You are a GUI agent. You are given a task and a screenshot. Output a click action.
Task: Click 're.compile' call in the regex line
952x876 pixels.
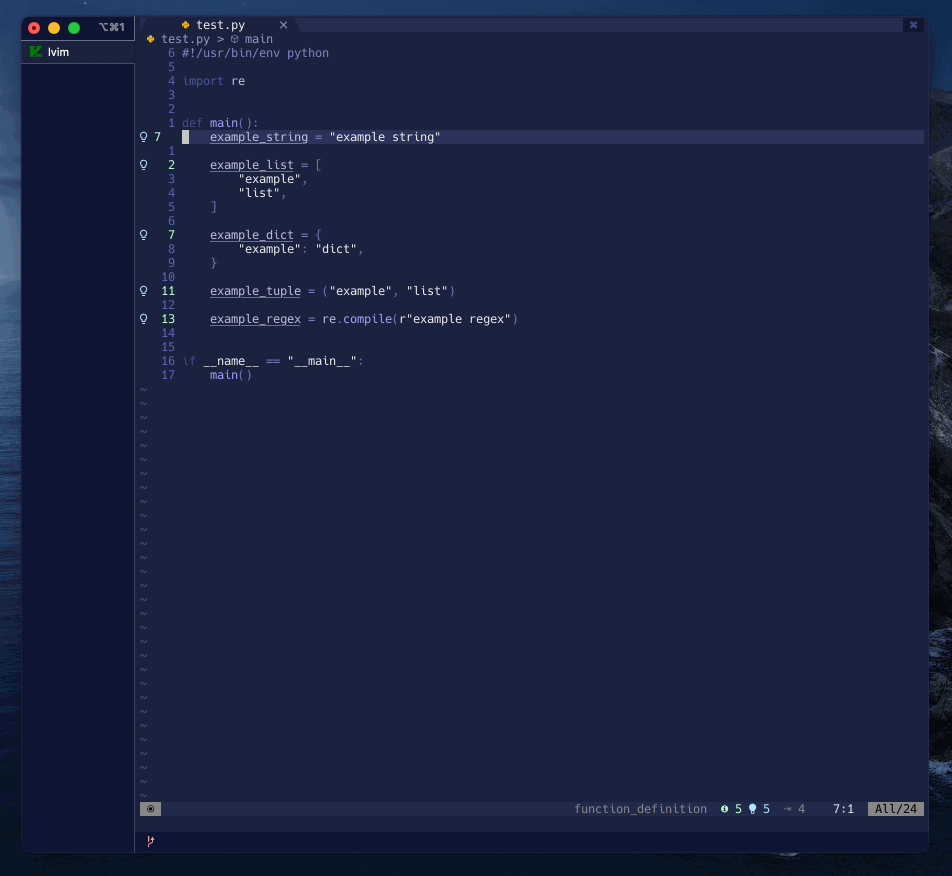(357, 319)
